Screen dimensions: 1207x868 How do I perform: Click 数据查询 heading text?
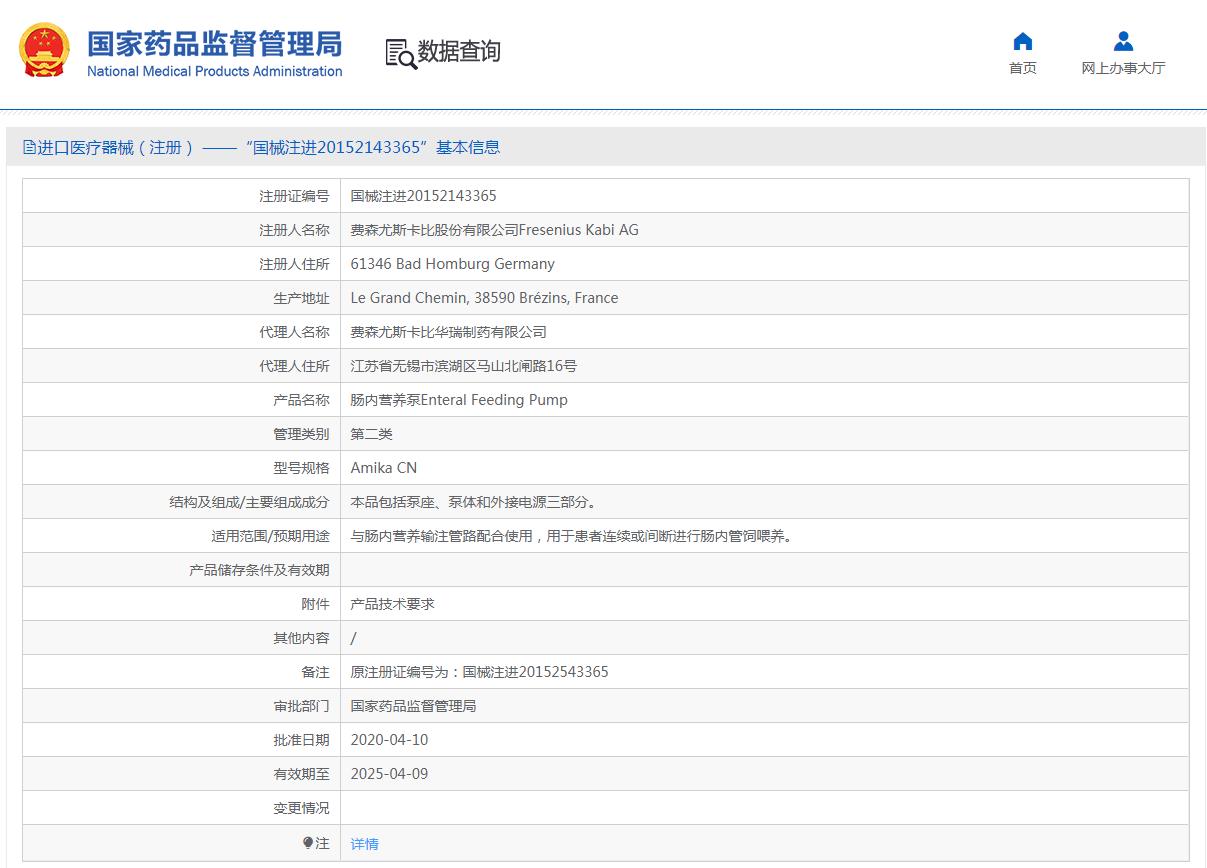(459, 52)
